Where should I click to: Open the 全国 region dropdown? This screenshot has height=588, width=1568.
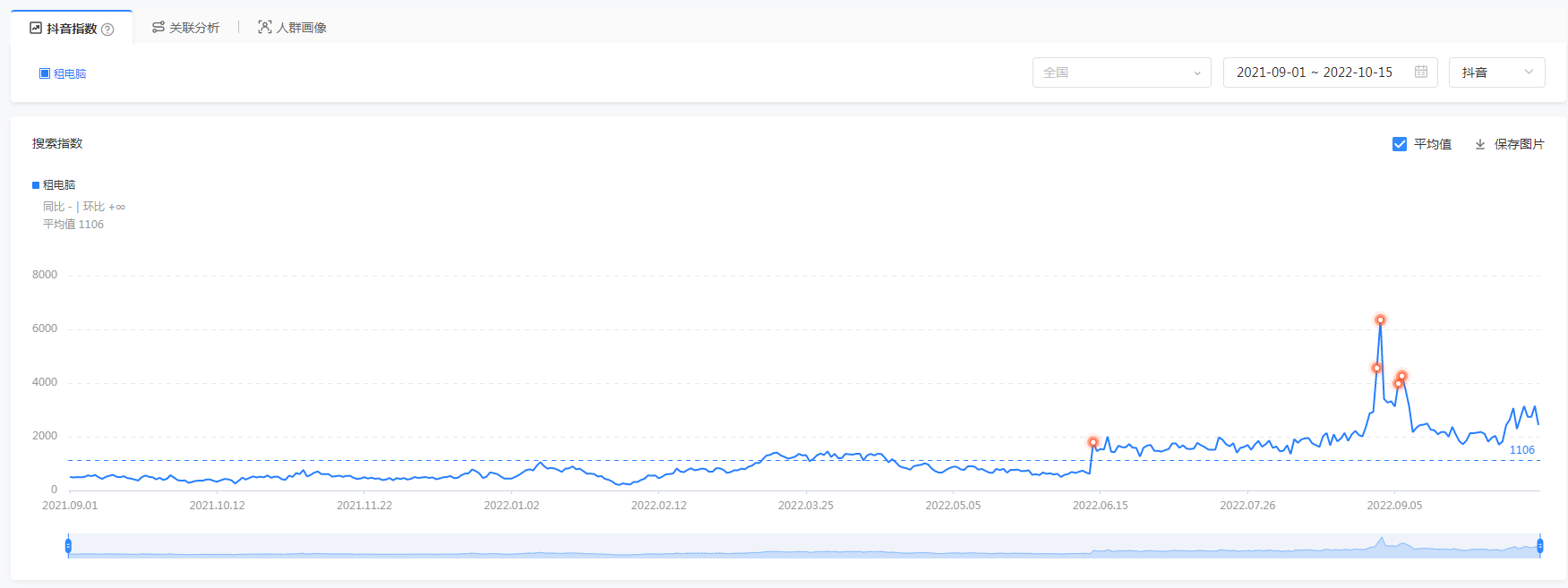1121,72
